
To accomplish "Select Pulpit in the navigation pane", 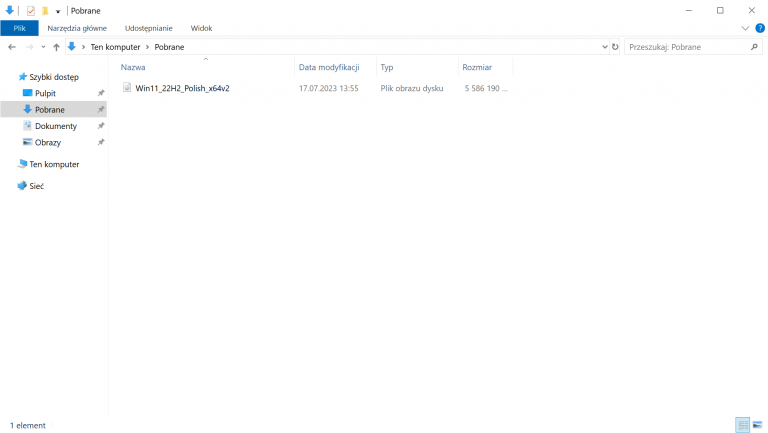I will click(x=45, y=93).
